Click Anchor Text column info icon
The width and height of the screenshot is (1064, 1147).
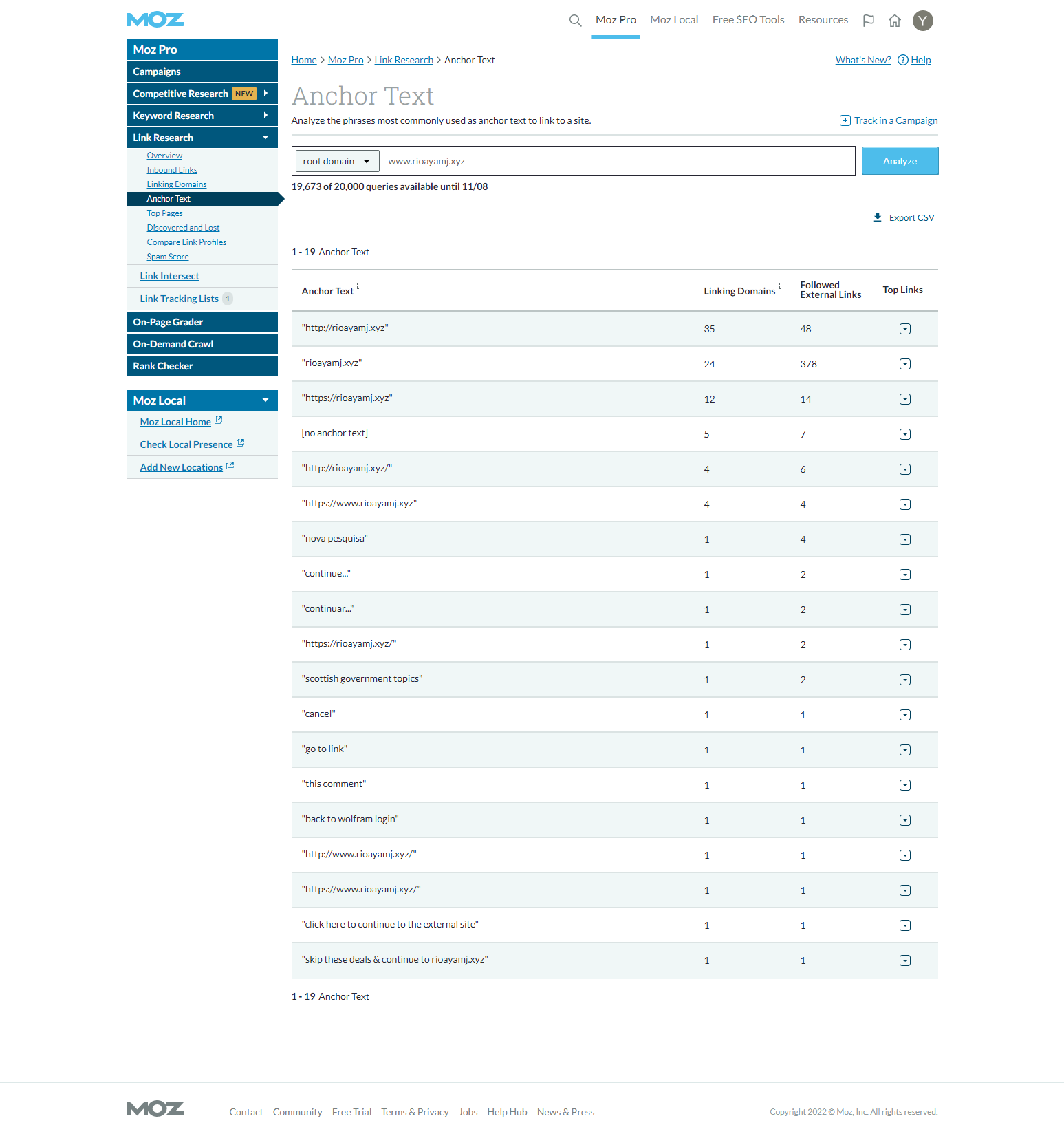(358, 286)
